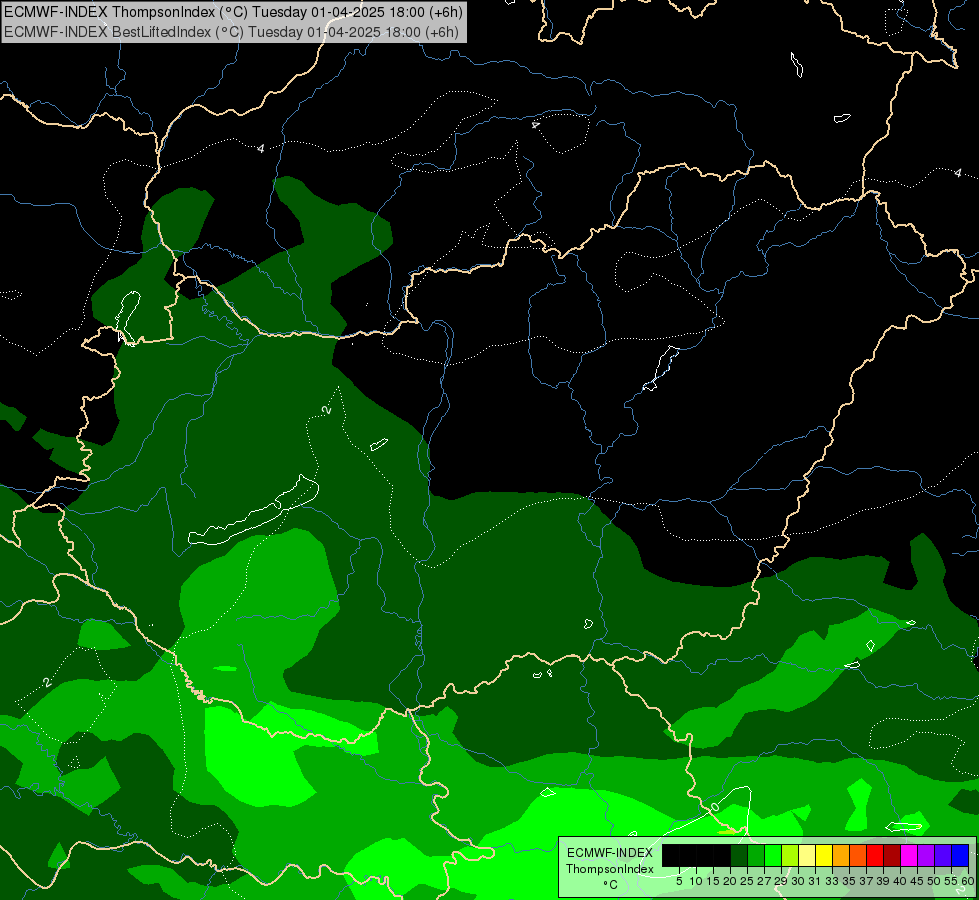Screen dimensions: 979x900
Task: Select the pure blue 55–60 legend swatch
Action: pos(960,856)
